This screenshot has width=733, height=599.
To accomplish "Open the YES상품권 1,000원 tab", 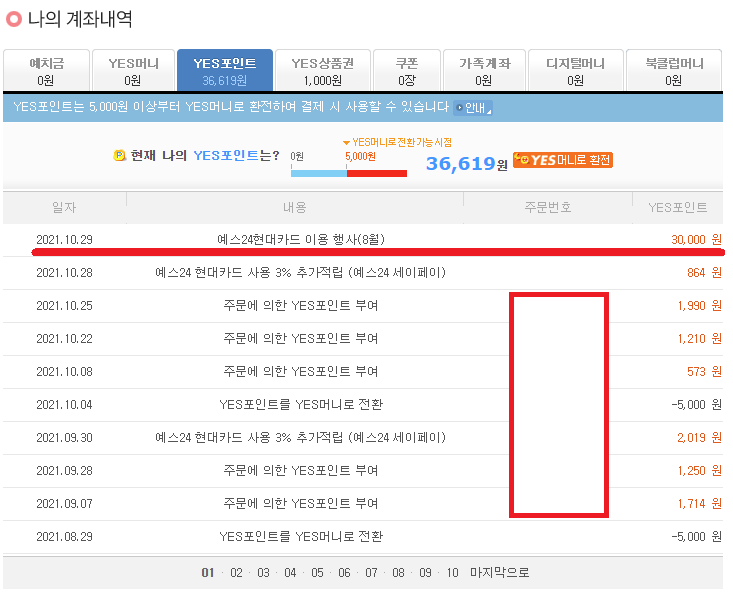I will 323,71.
